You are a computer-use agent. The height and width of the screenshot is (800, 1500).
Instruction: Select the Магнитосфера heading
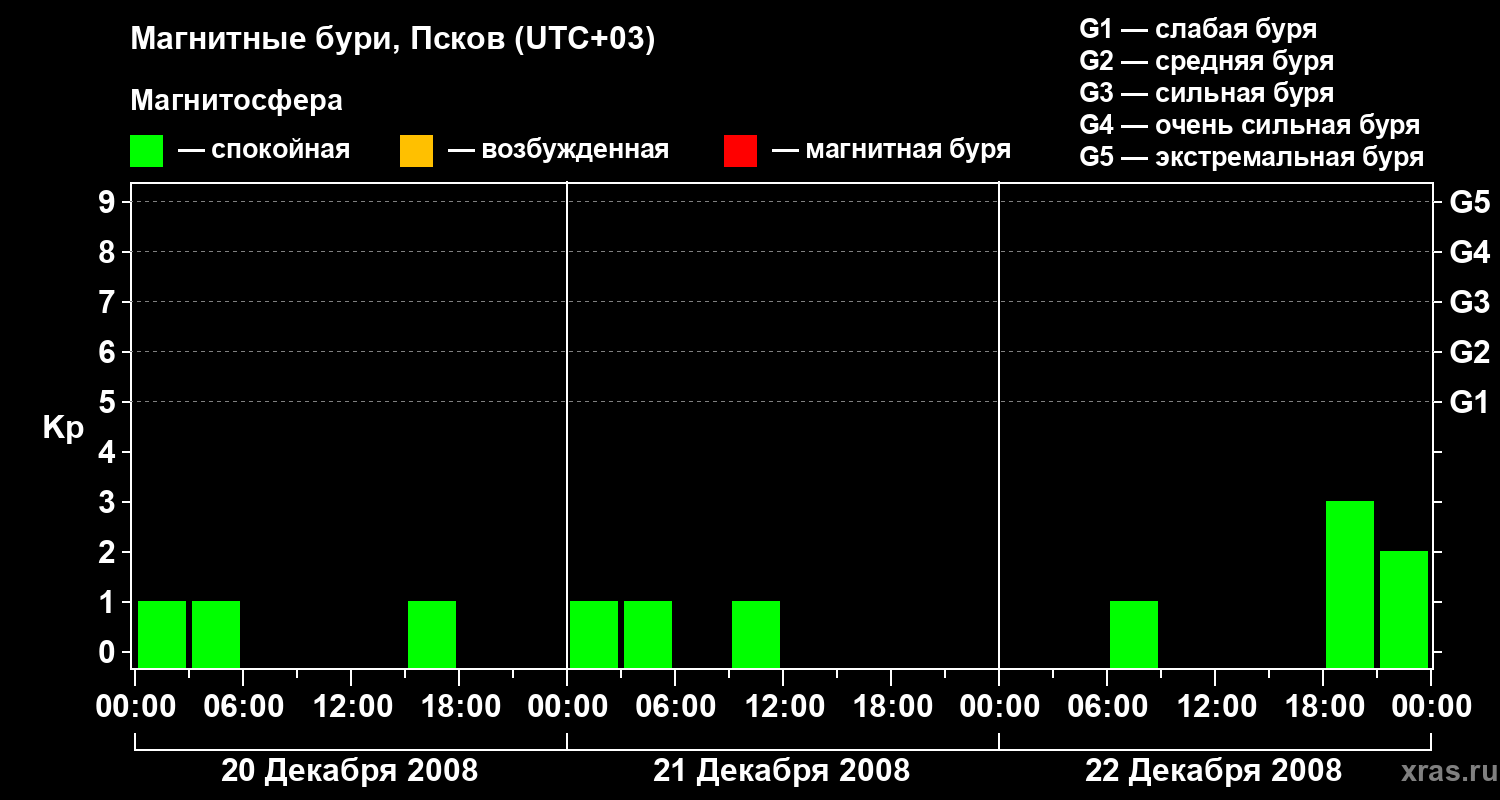tap(236, 101)
